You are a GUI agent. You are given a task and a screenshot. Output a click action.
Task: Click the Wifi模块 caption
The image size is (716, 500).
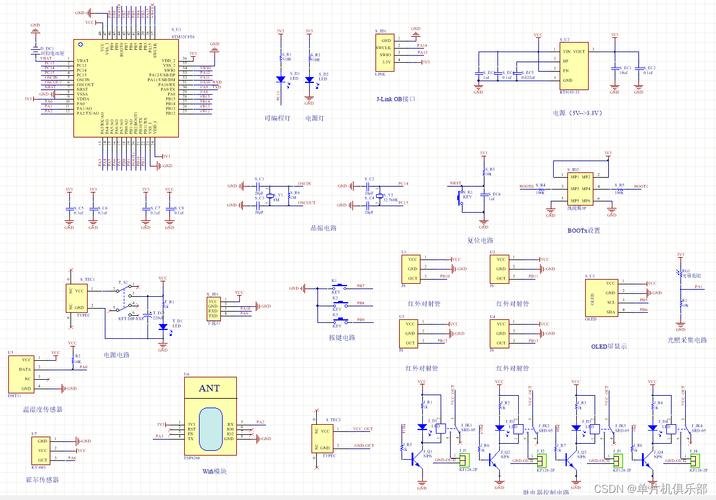pyautogui.click(x=212, y=469)
